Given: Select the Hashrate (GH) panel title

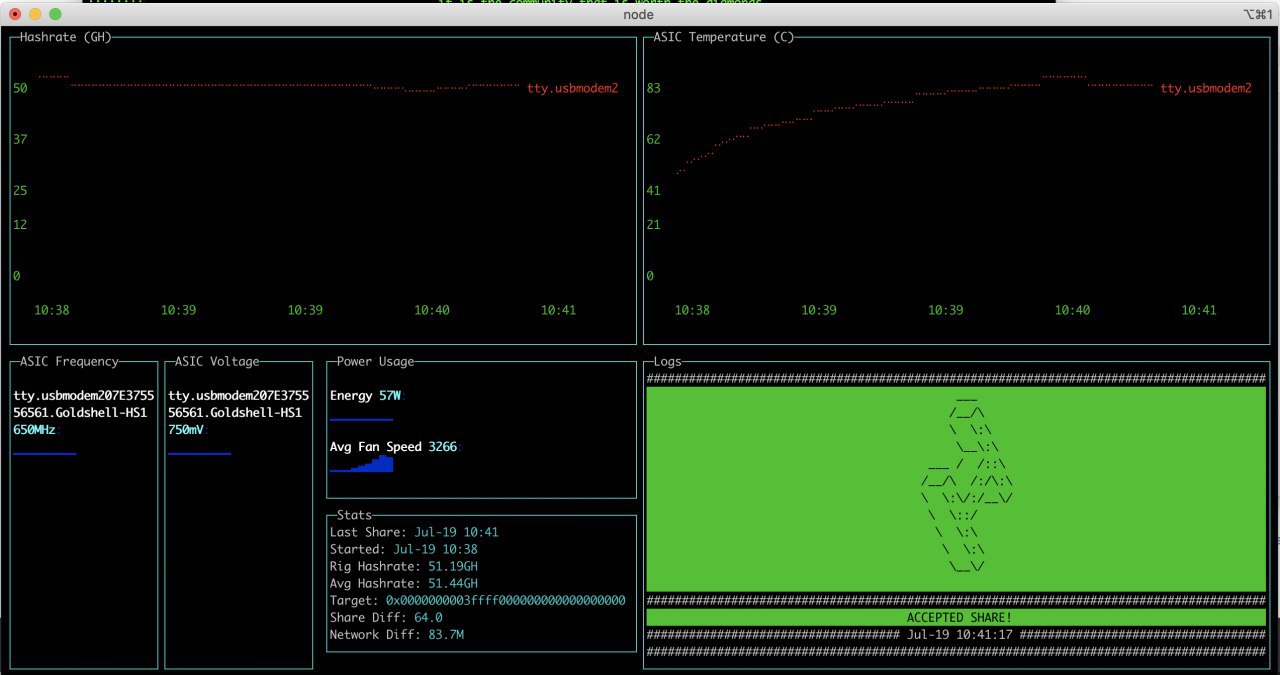Looking at the screenshot, I should click(x=65, y=37).
